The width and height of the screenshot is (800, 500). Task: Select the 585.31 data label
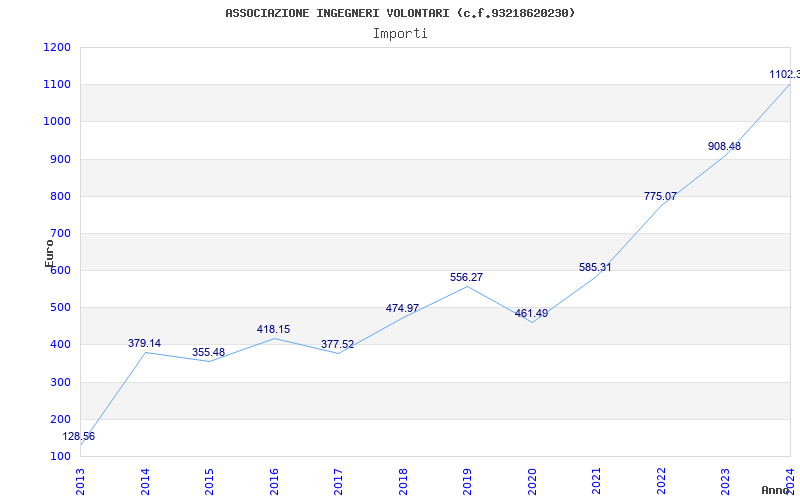(x=595, y=267)
